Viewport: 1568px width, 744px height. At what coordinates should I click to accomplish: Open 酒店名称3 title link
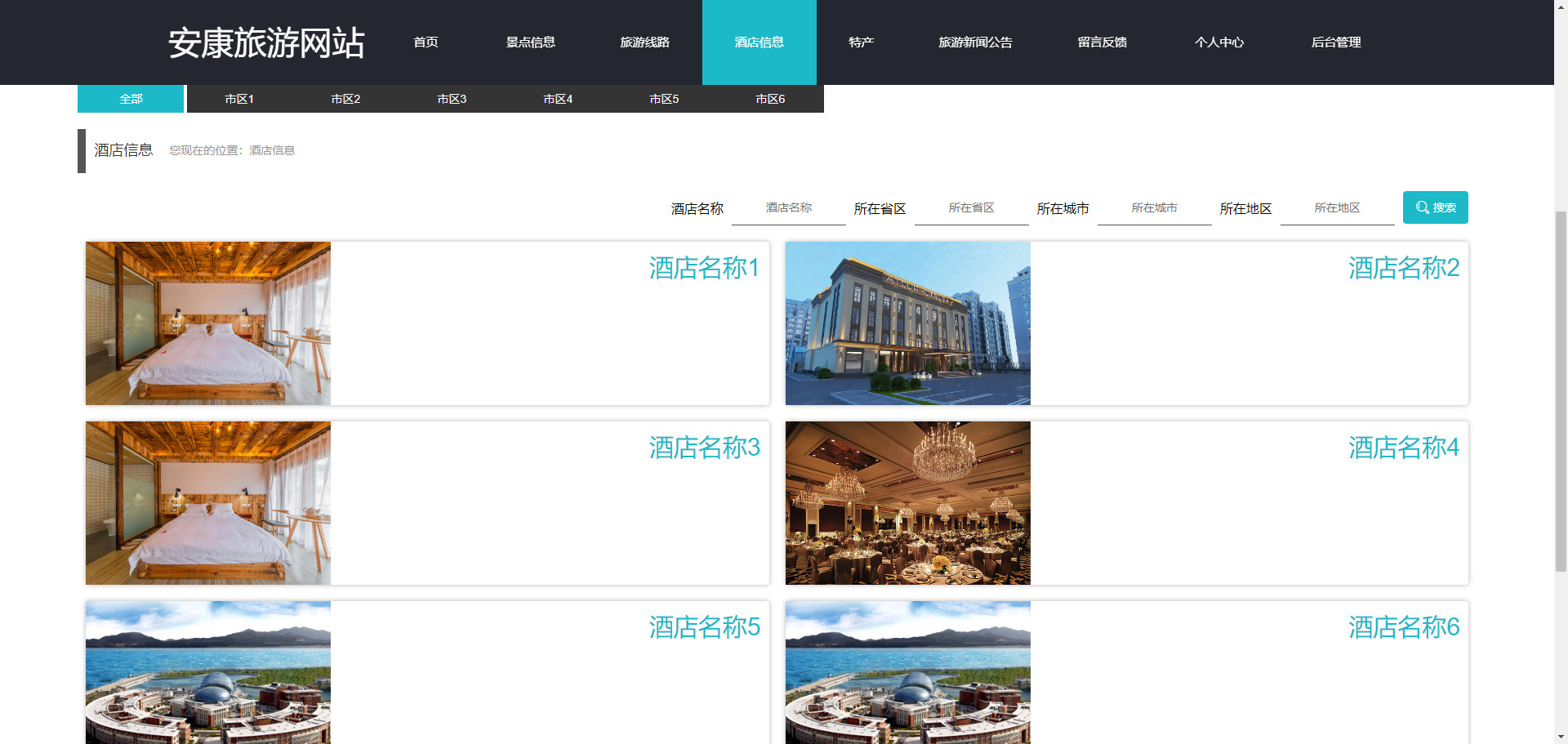(x=704, y=448)
